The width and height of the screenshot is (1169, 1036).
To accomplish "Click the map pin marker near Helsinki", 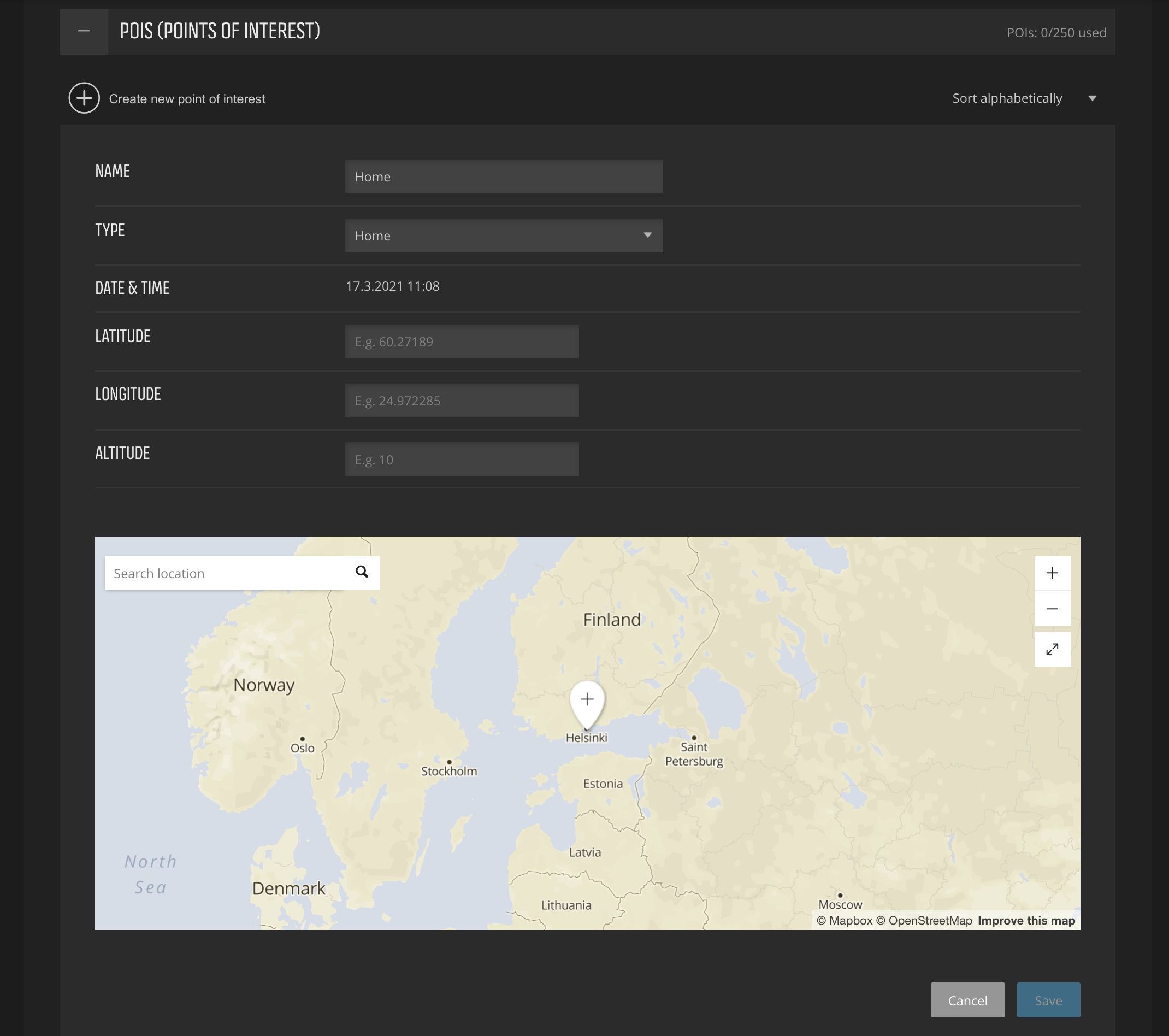I will click(587, 704).
